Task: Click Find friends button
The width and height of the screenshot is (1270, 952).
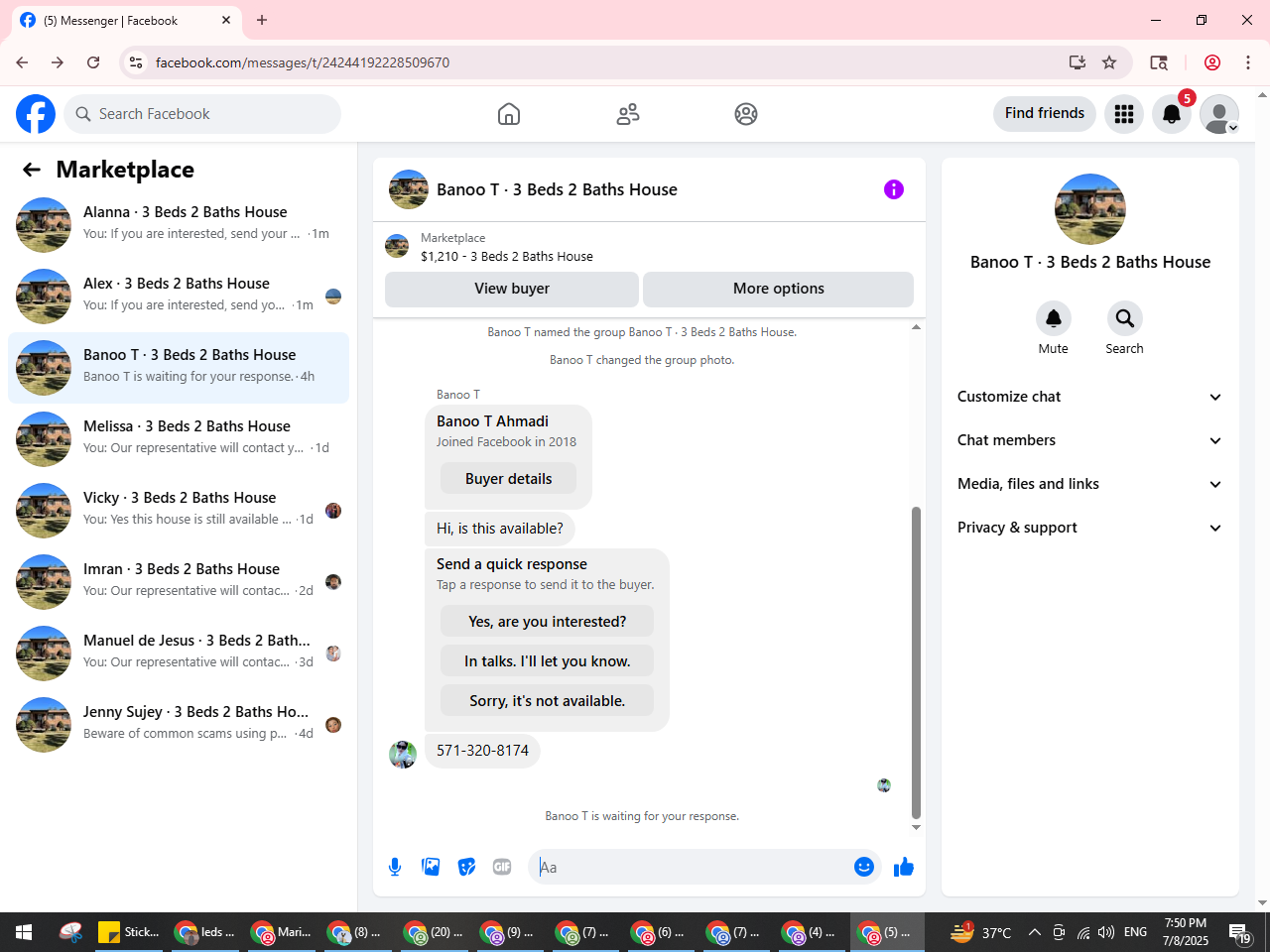Action: tap(1045, 113)
